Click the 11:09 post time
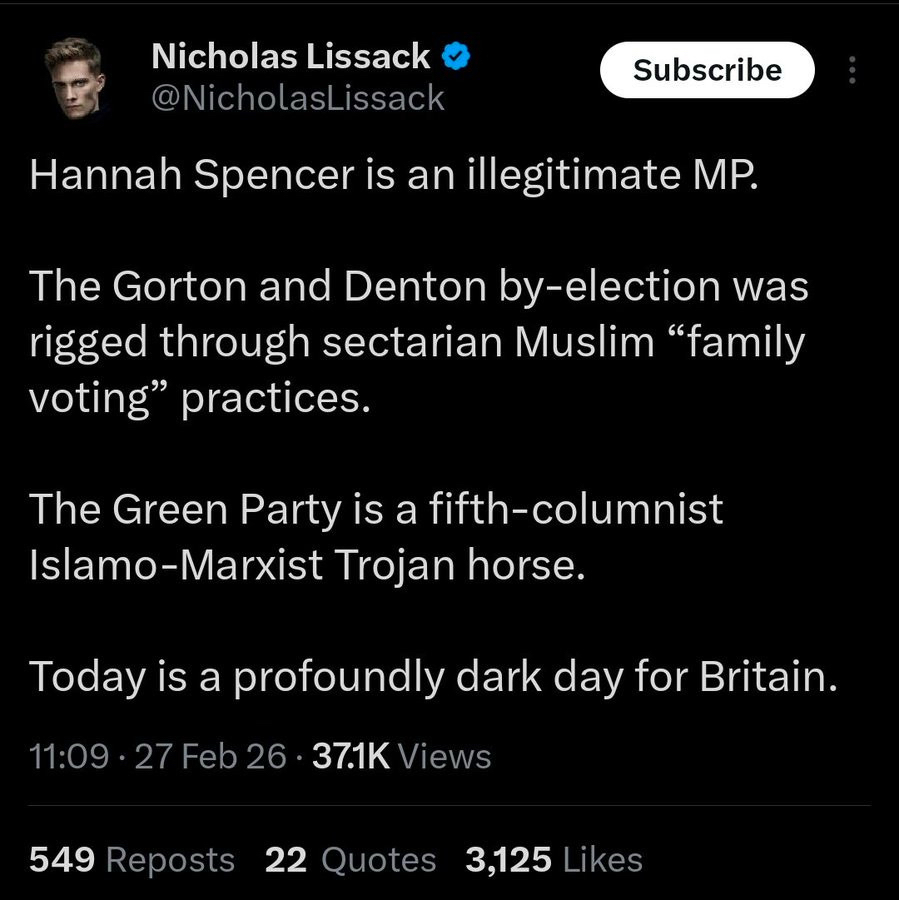The image size is (899, 900). 69,755
